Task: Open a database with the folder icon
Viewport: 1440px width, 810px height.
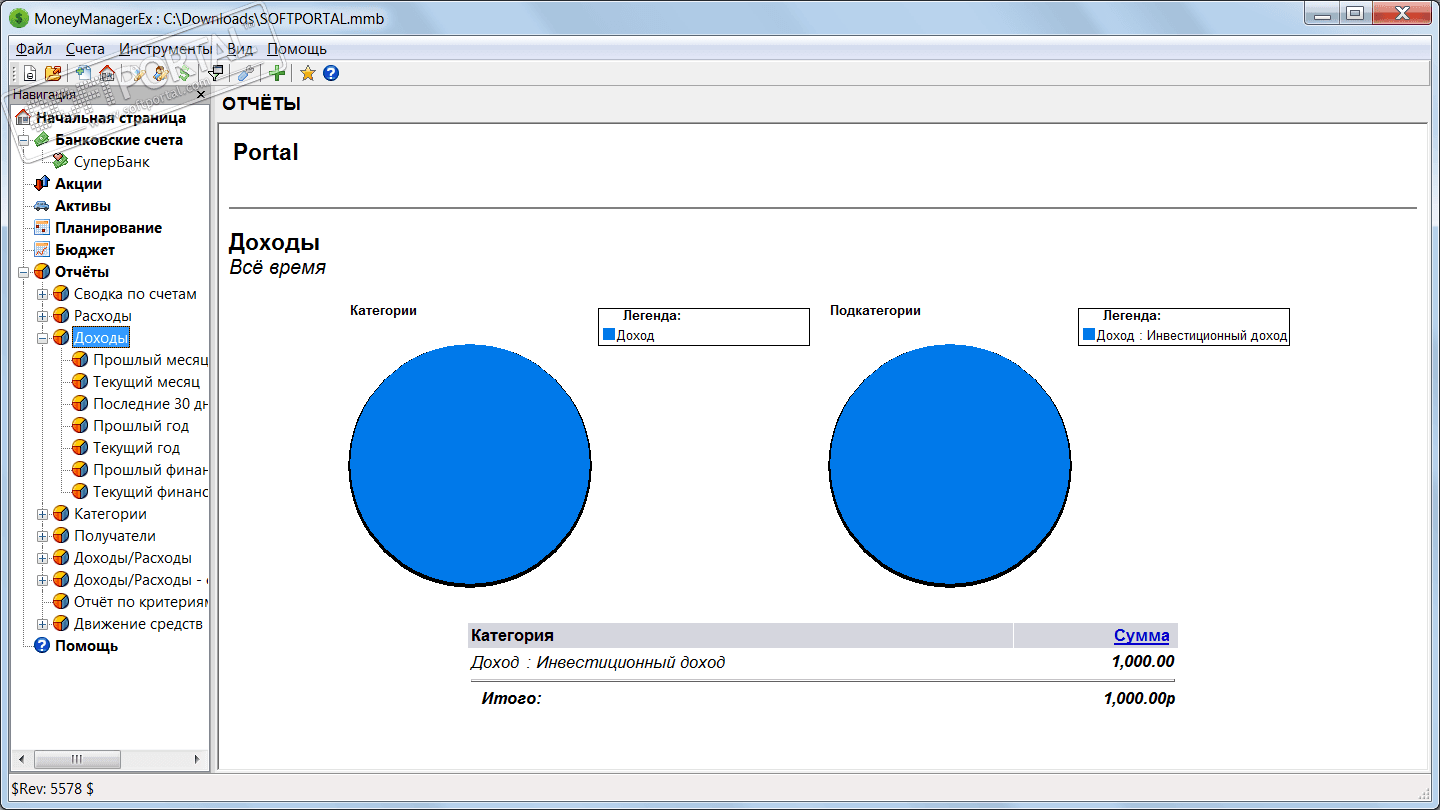Action: (53, 73)
